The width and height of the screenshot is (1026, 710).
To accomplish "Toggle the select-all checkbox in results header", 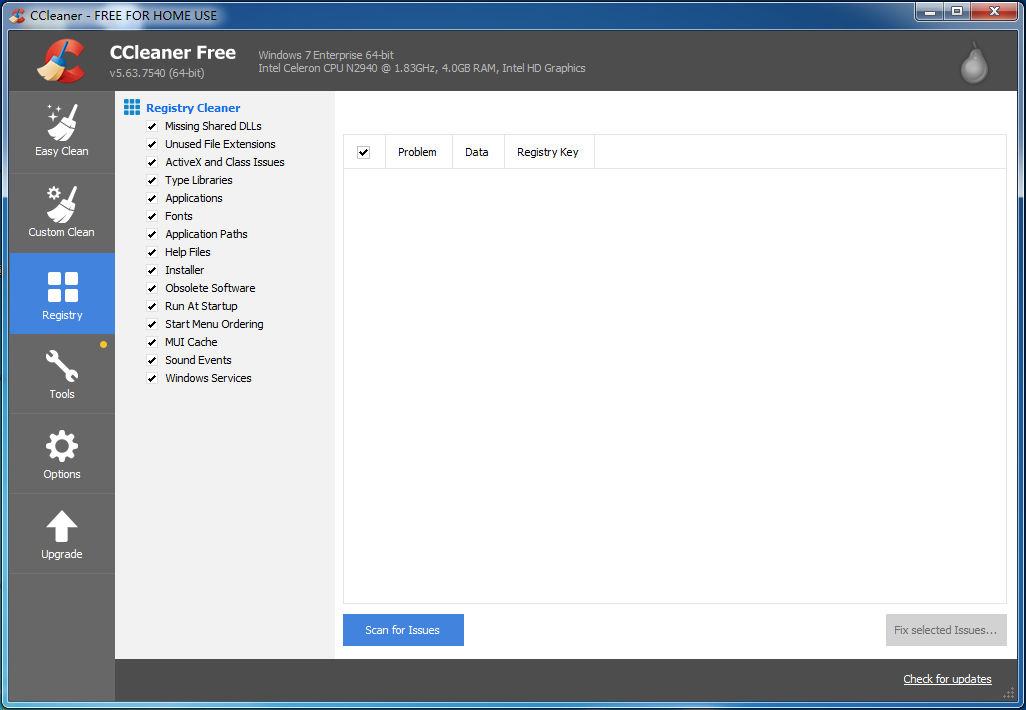I will tap(363, 152).
